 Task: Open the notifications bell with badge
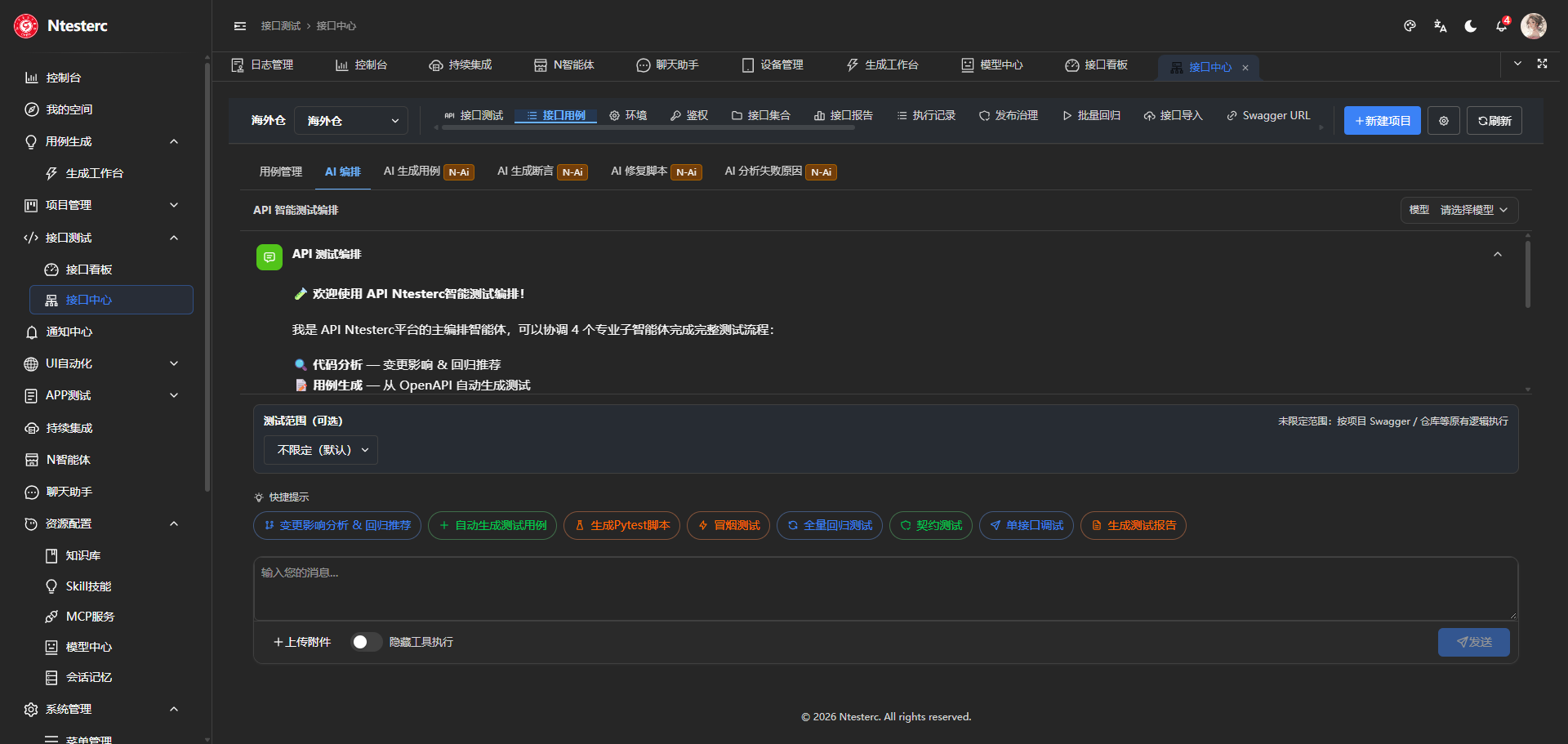1502,25
